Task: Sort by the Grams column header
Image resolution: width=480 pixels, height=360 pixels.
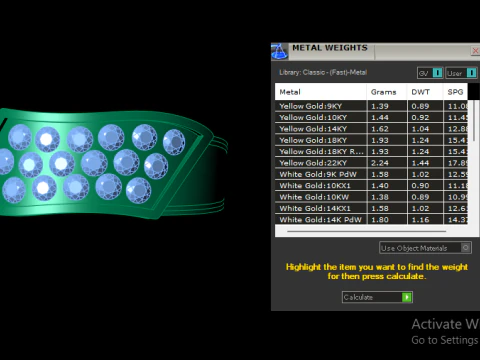Action: click(x=387, y=92)
